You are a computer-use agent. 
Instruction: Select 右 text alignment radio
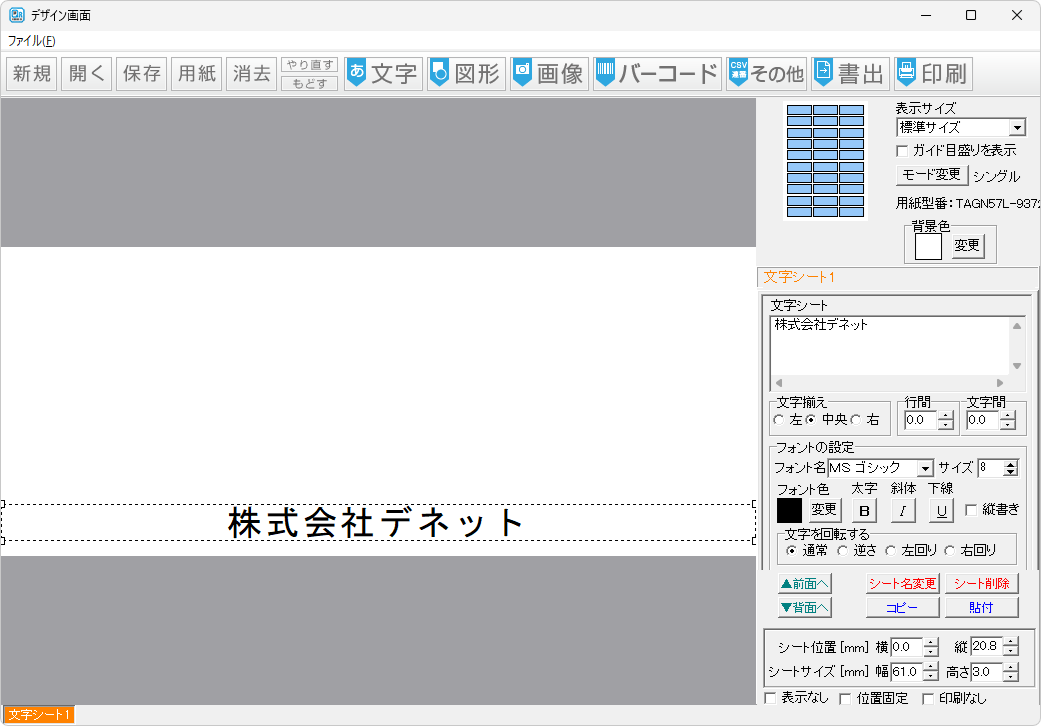[856, 419]
